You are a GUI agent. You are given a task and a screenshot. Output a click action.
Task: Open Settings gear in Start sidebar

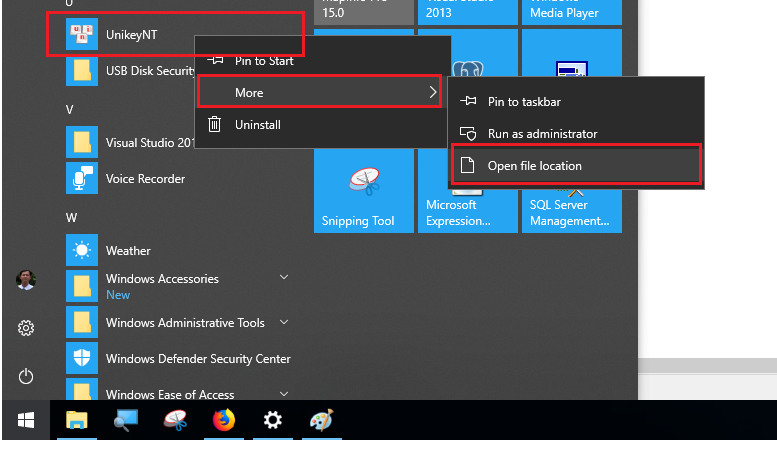[x=26, y=328]
